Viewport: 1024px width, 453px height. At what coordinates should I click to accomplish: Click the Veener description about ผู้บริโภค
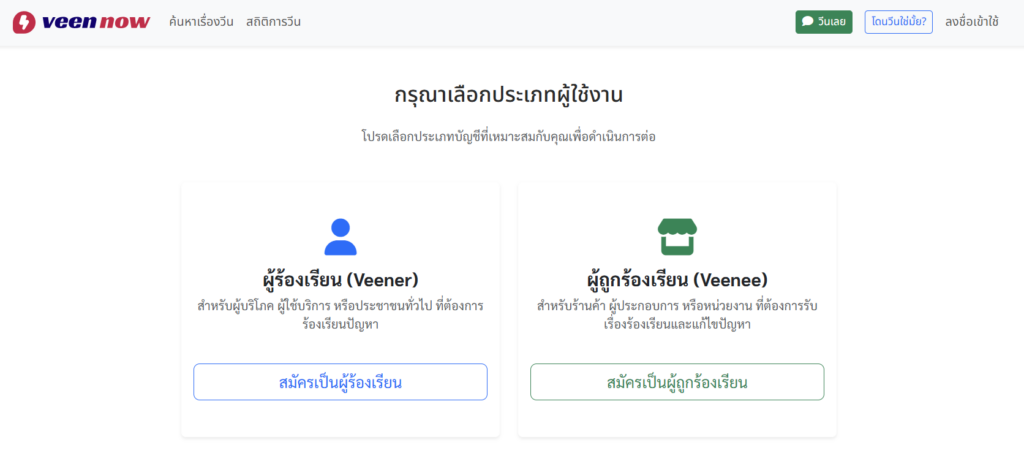coord(340,314)
